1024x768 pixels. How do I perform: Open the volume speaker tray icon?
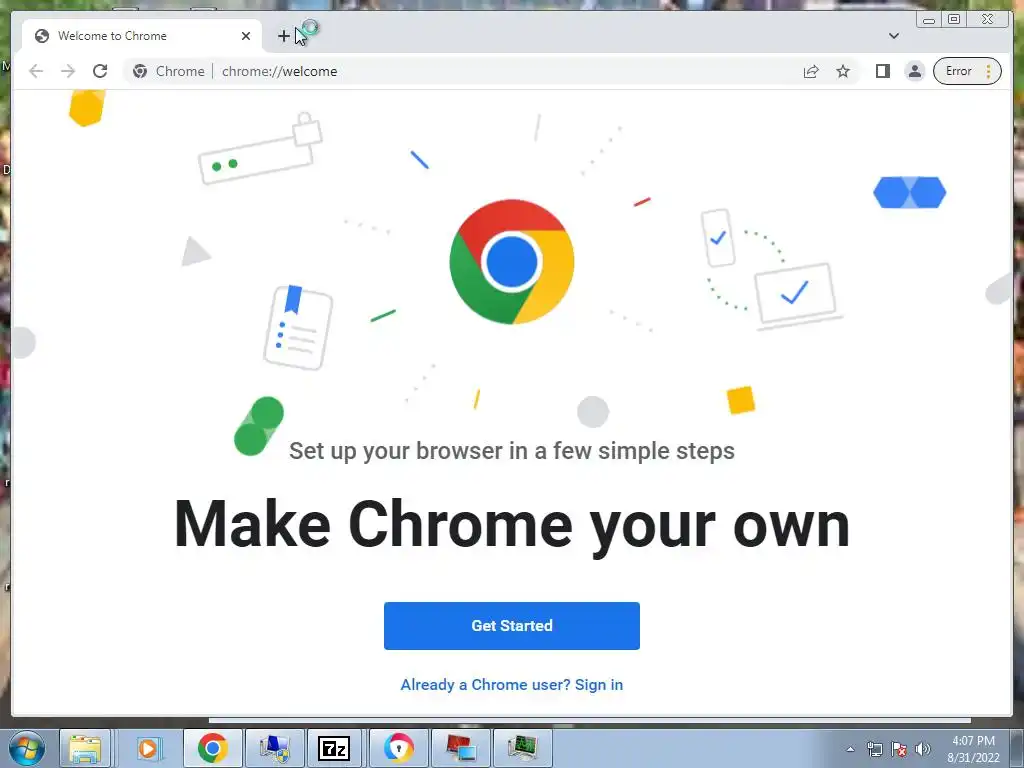click(x=923, y=749)
